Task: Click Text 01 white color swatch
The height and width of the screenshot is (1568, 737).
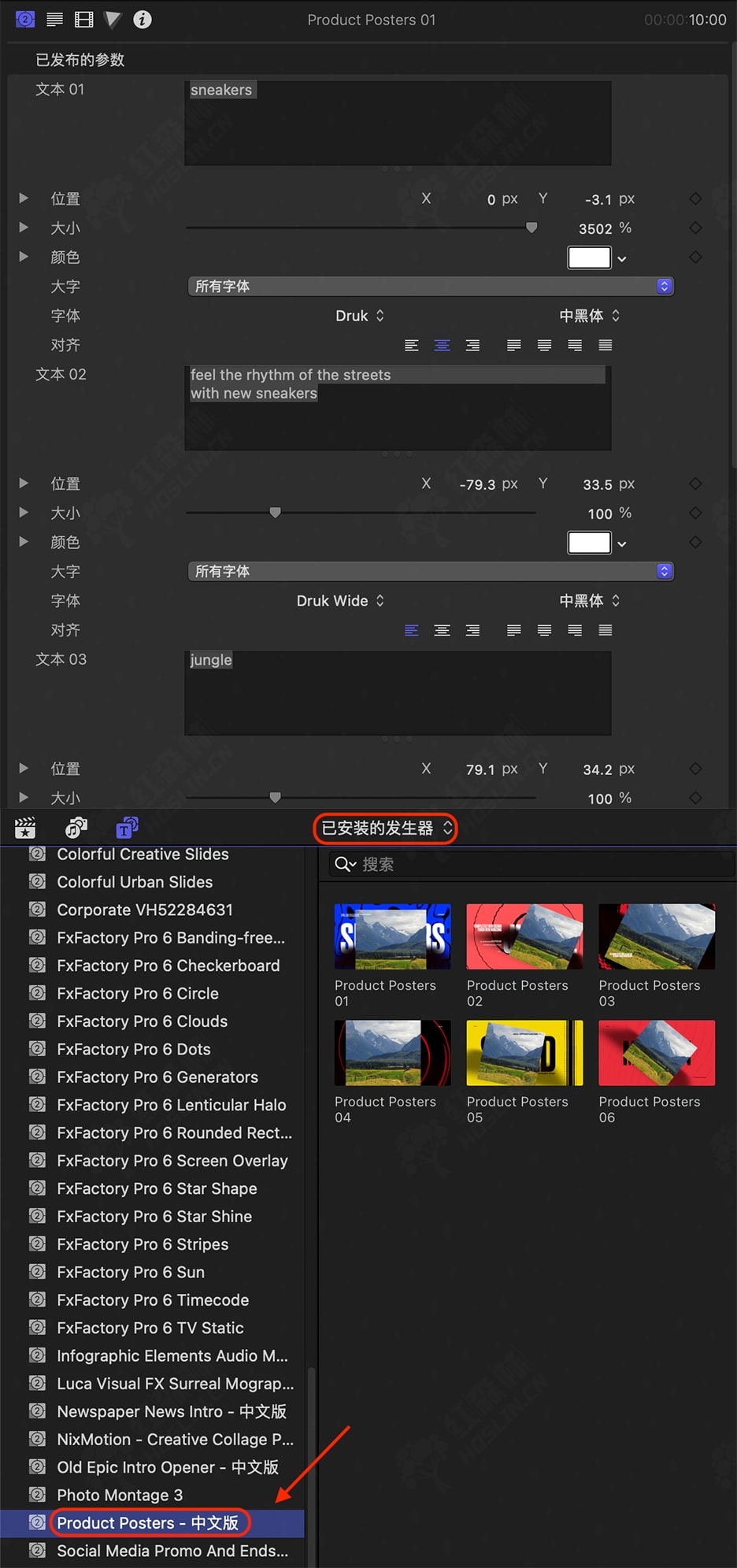Action: coord(589,258)
